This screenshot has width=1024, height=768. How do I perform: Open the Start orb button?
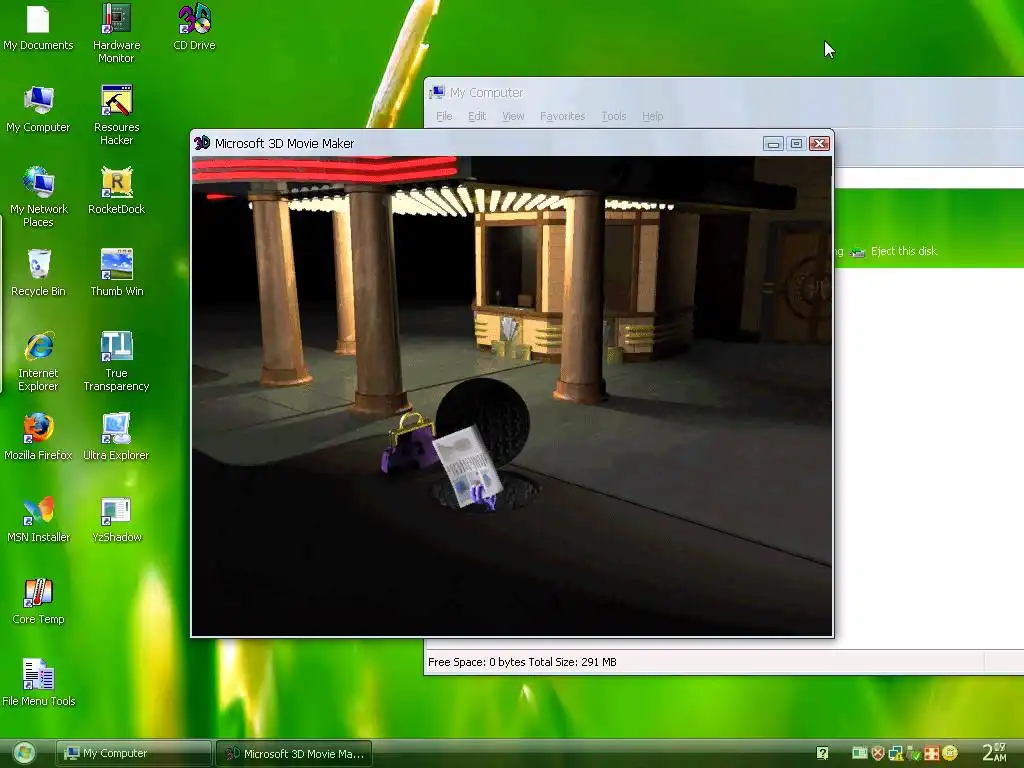24,753
